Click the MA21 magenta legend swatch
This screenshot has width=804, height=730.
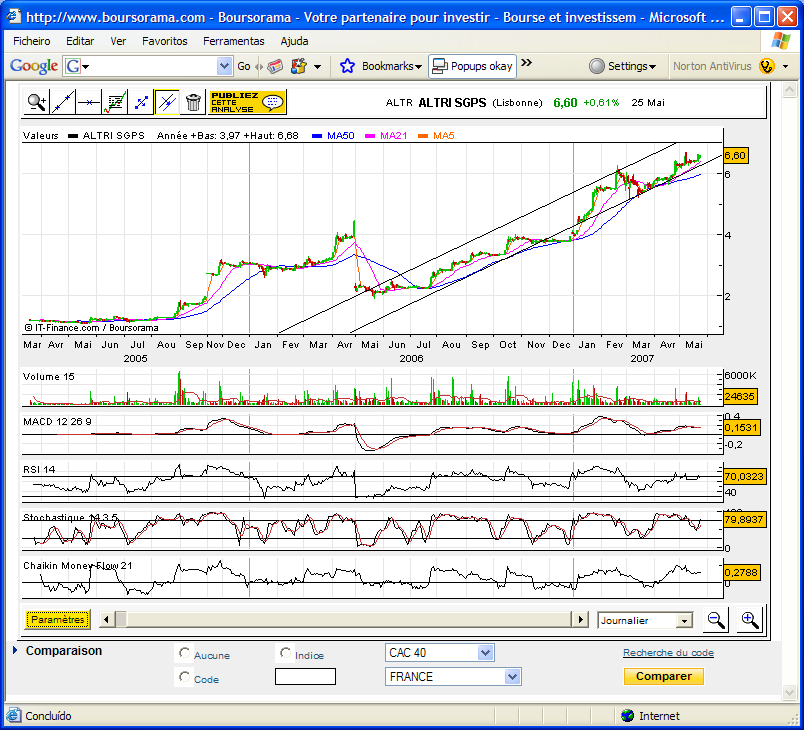pyautogui.click(x=370, y=136)
